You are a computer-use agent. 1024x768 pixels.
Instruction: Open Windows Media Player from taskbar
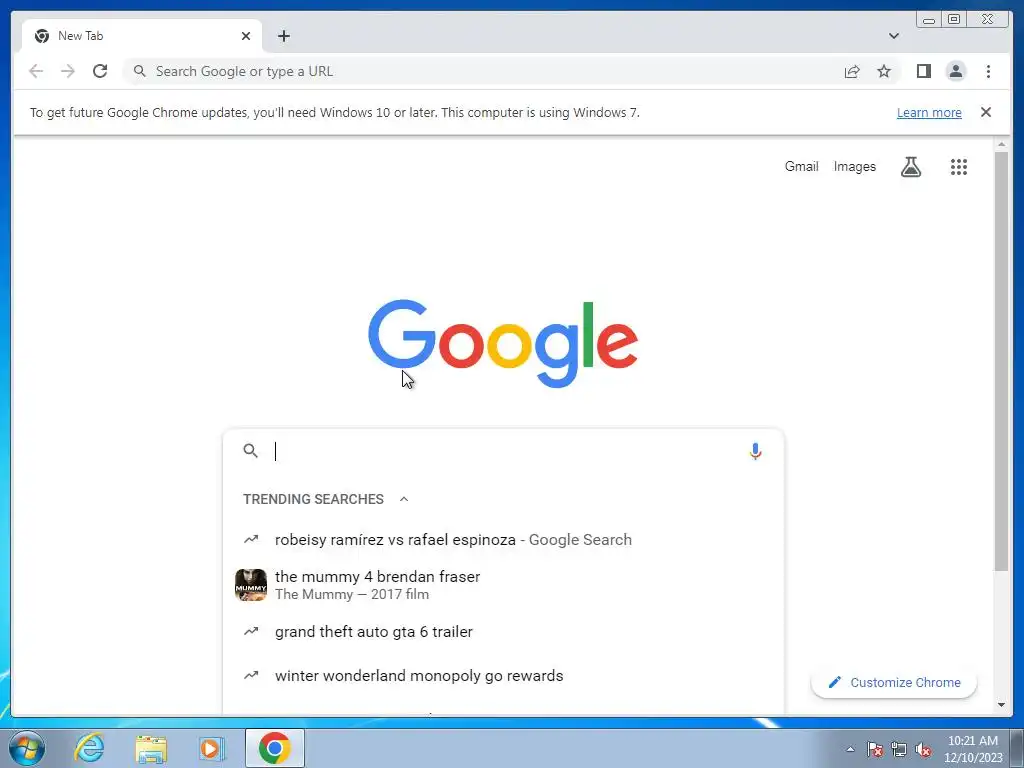point(212,748)
